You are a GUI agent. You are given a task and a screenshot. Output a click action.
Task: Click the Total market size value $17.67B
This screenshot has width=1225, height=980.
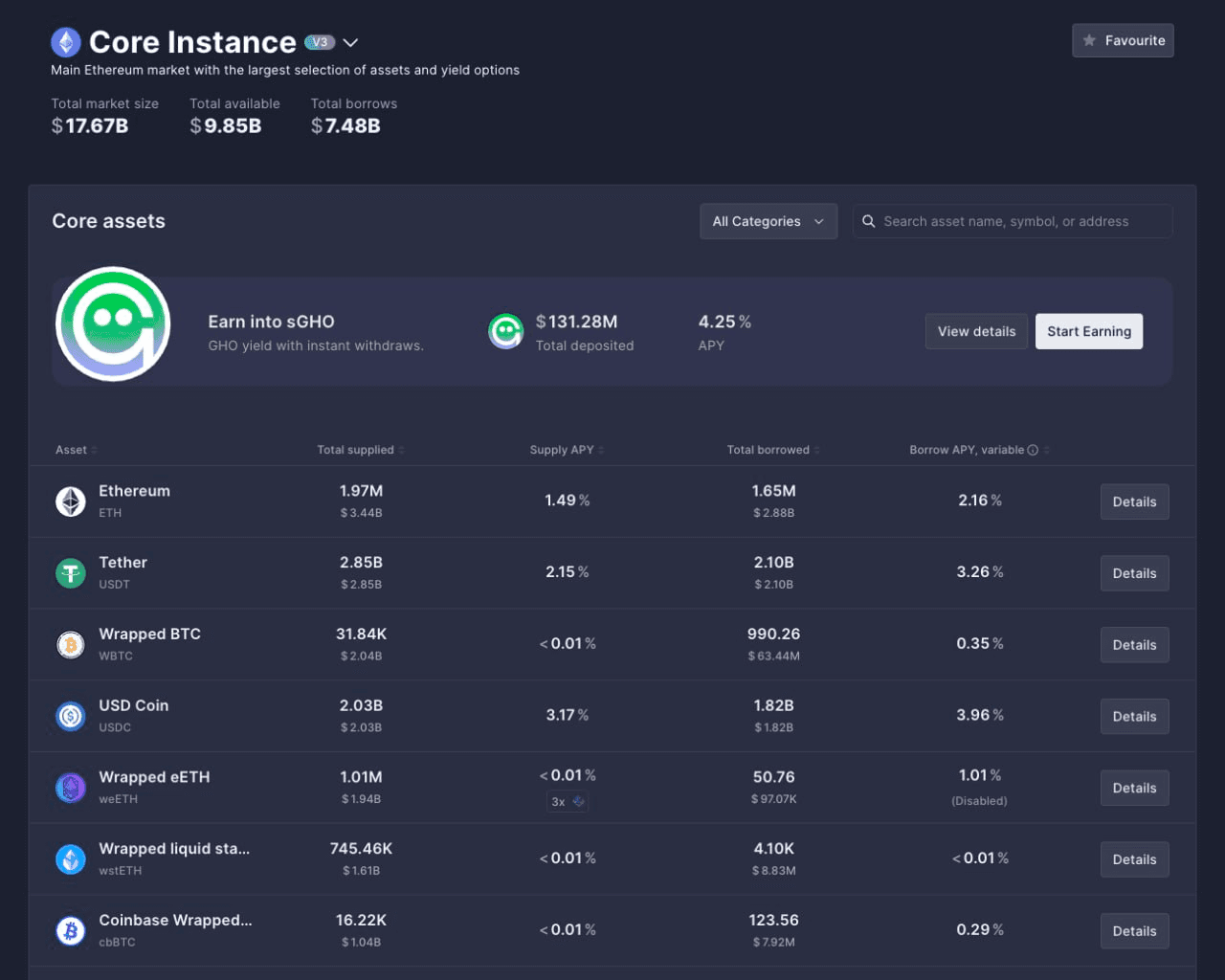point(90,126)
